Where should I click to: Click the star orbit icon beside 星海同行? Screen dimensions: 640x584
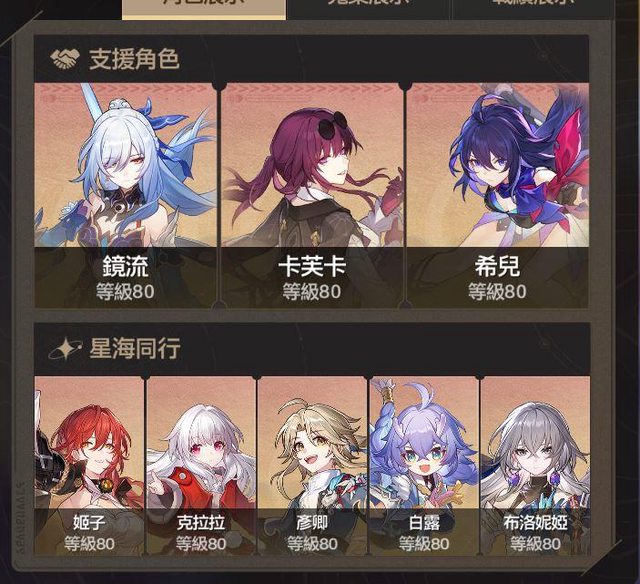tap(64, 349)
